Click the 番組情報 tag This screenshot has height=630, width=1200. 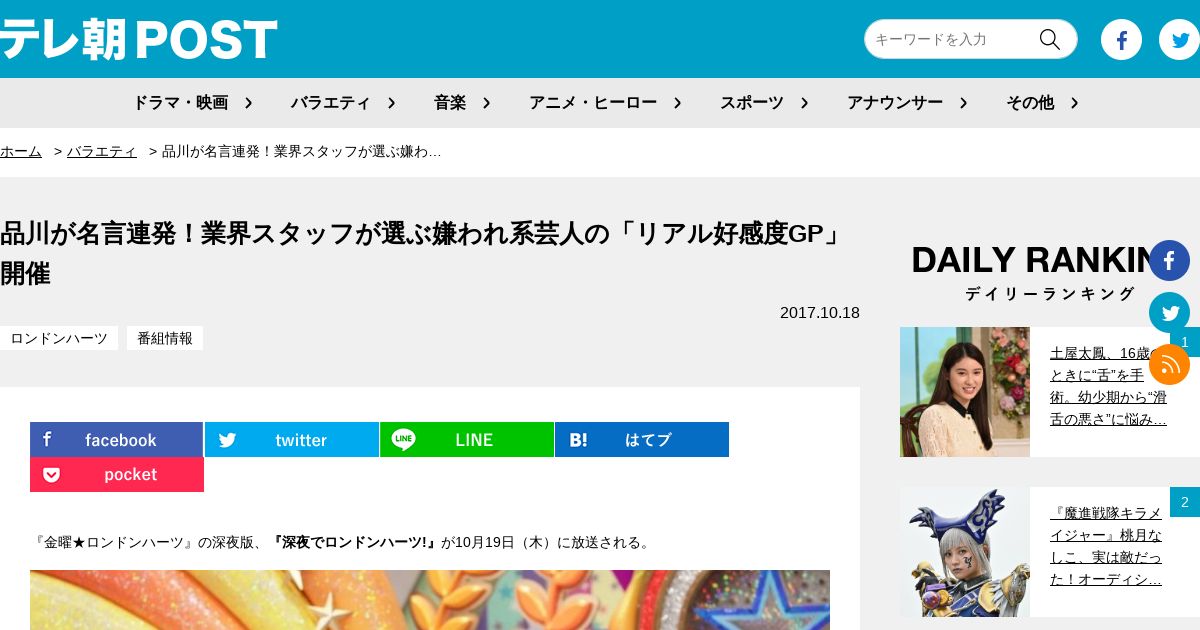[165, 338]
